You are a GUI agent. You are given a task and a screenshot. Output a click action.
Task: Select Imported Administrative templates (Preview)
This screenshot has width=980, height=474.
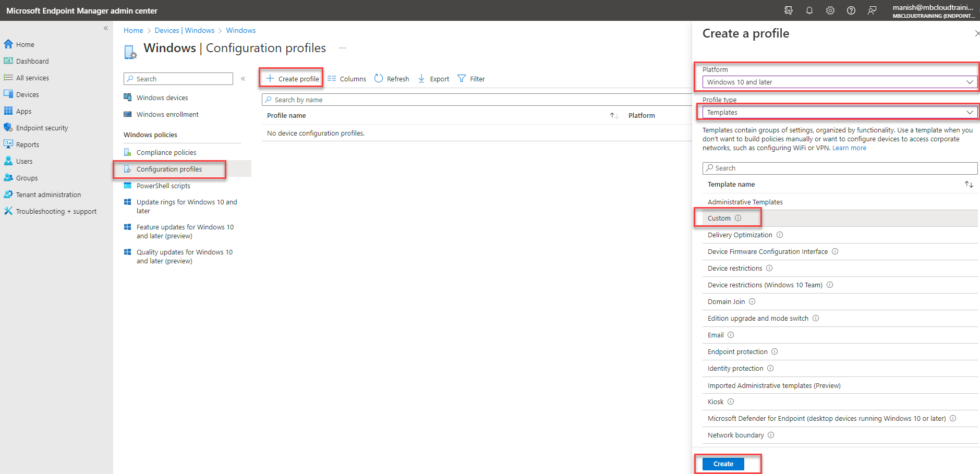(x=840, y=385)
